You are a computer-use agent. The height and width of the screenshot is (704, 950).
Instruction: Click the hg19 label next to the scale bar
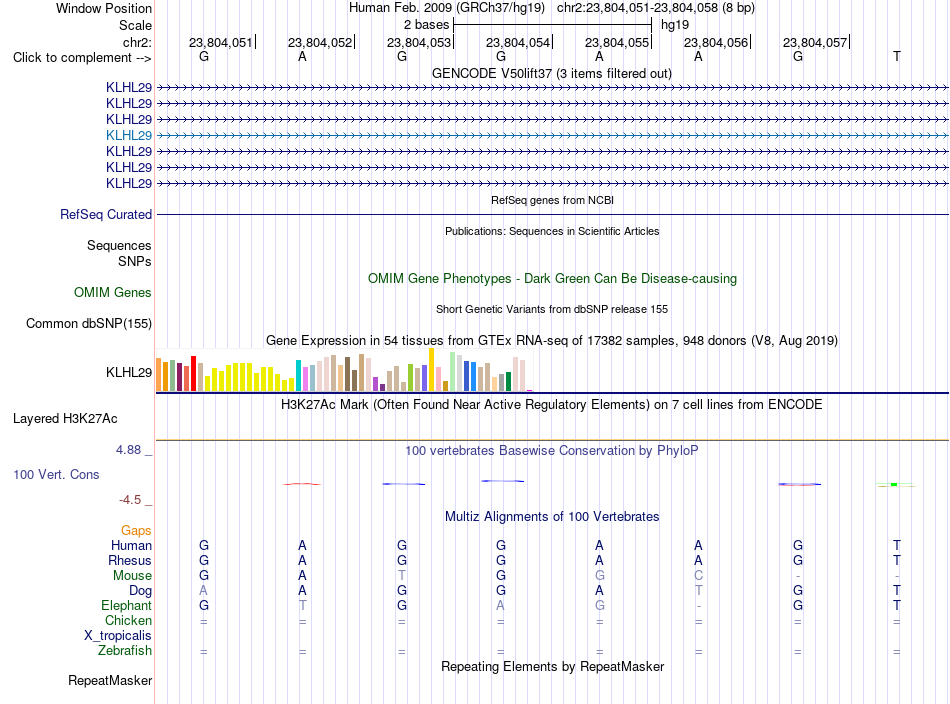coord(675,25)
